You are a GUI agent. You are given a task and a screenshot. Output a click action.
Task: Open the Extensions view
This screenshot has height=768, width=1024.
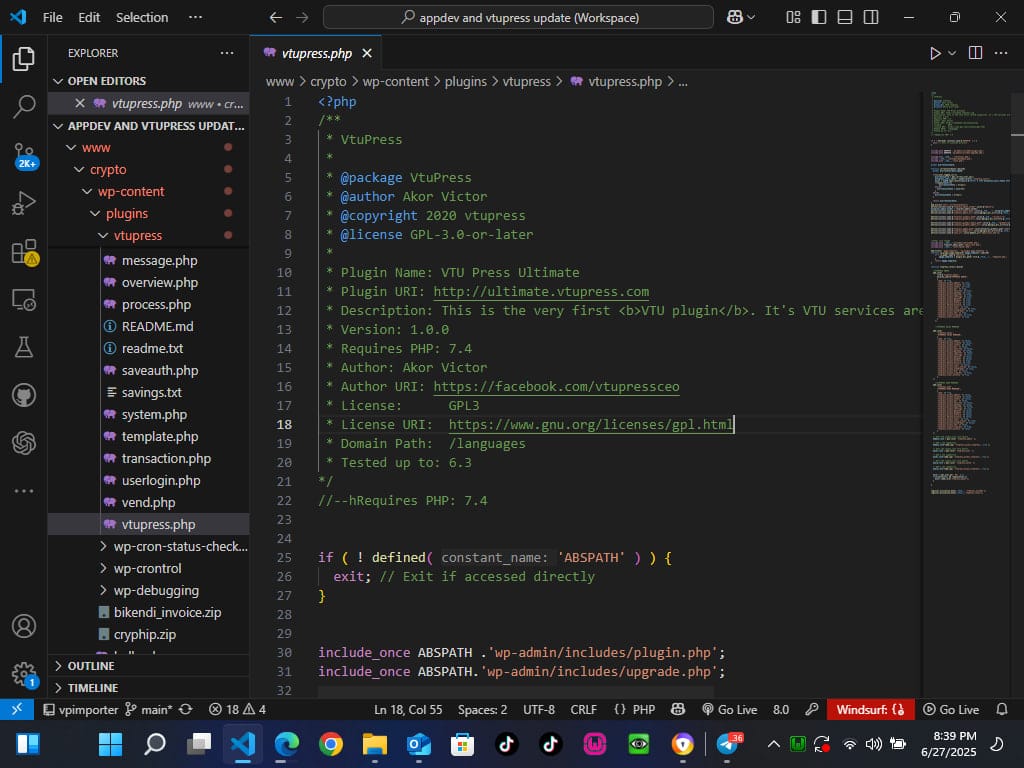coord(24,252)
